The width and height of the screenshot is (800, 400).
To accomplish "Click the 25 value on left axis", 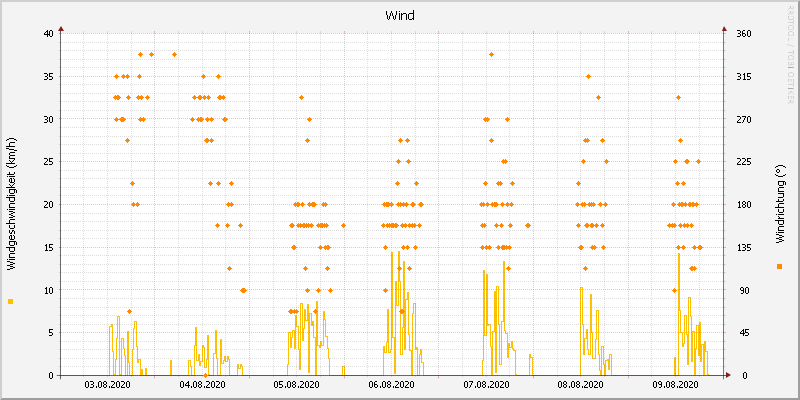I will coord(48,162).
